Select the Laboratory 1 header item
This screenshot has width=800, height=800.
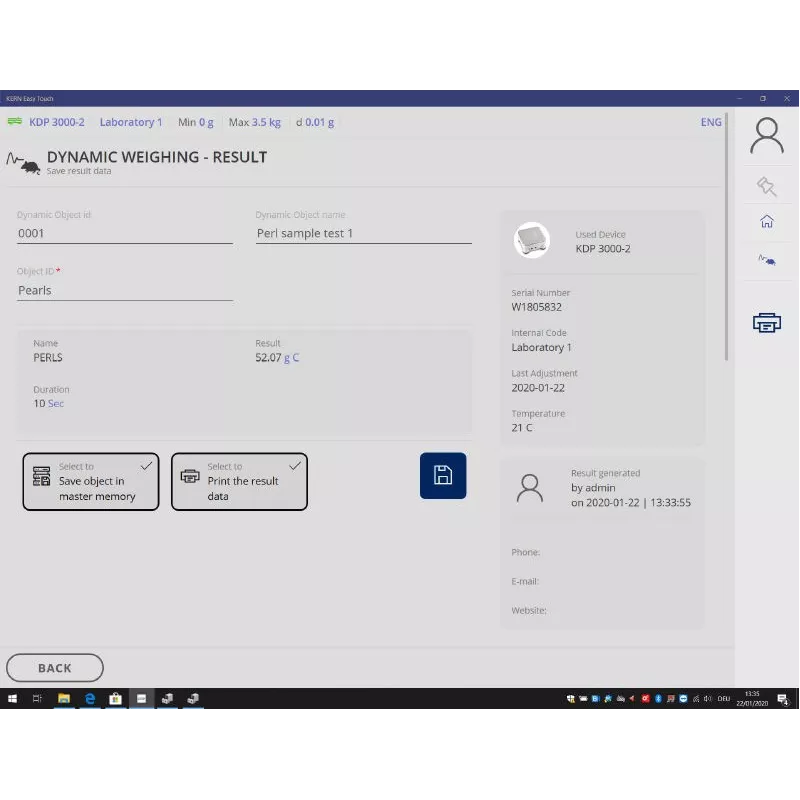(x=131, y=122)
